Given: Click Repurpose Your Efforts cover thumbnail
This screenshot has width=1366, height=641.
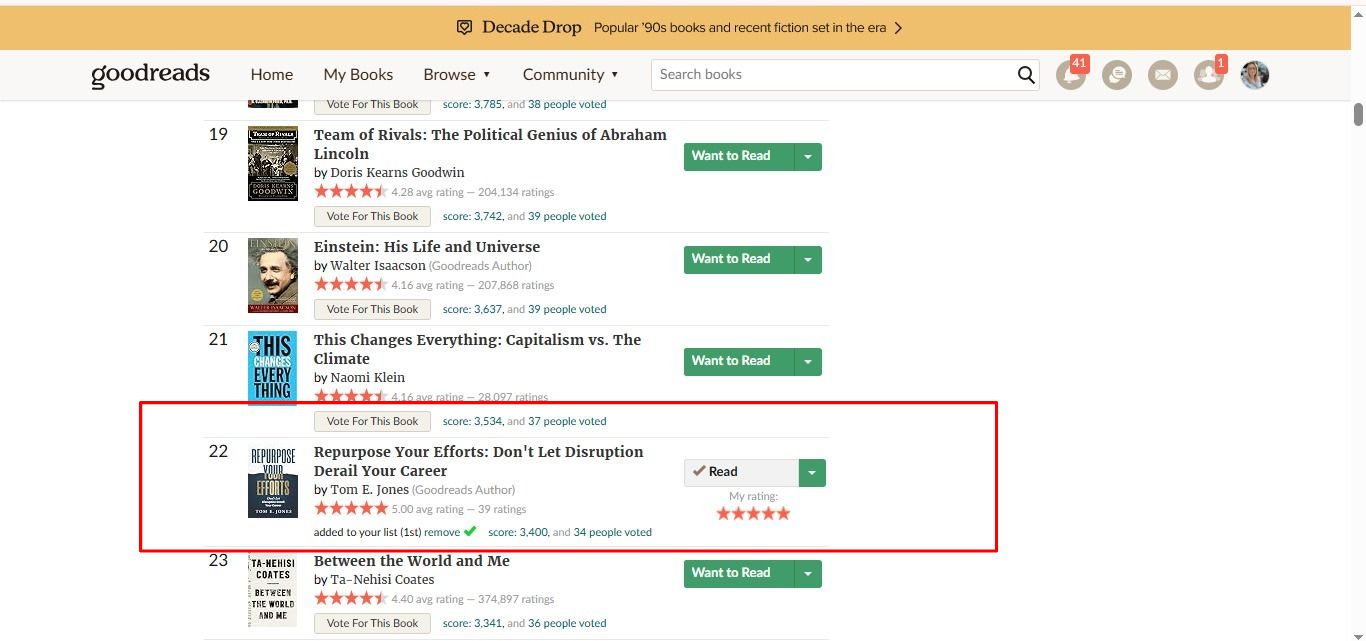Looking at the screenshot, I should pos(273,481).
